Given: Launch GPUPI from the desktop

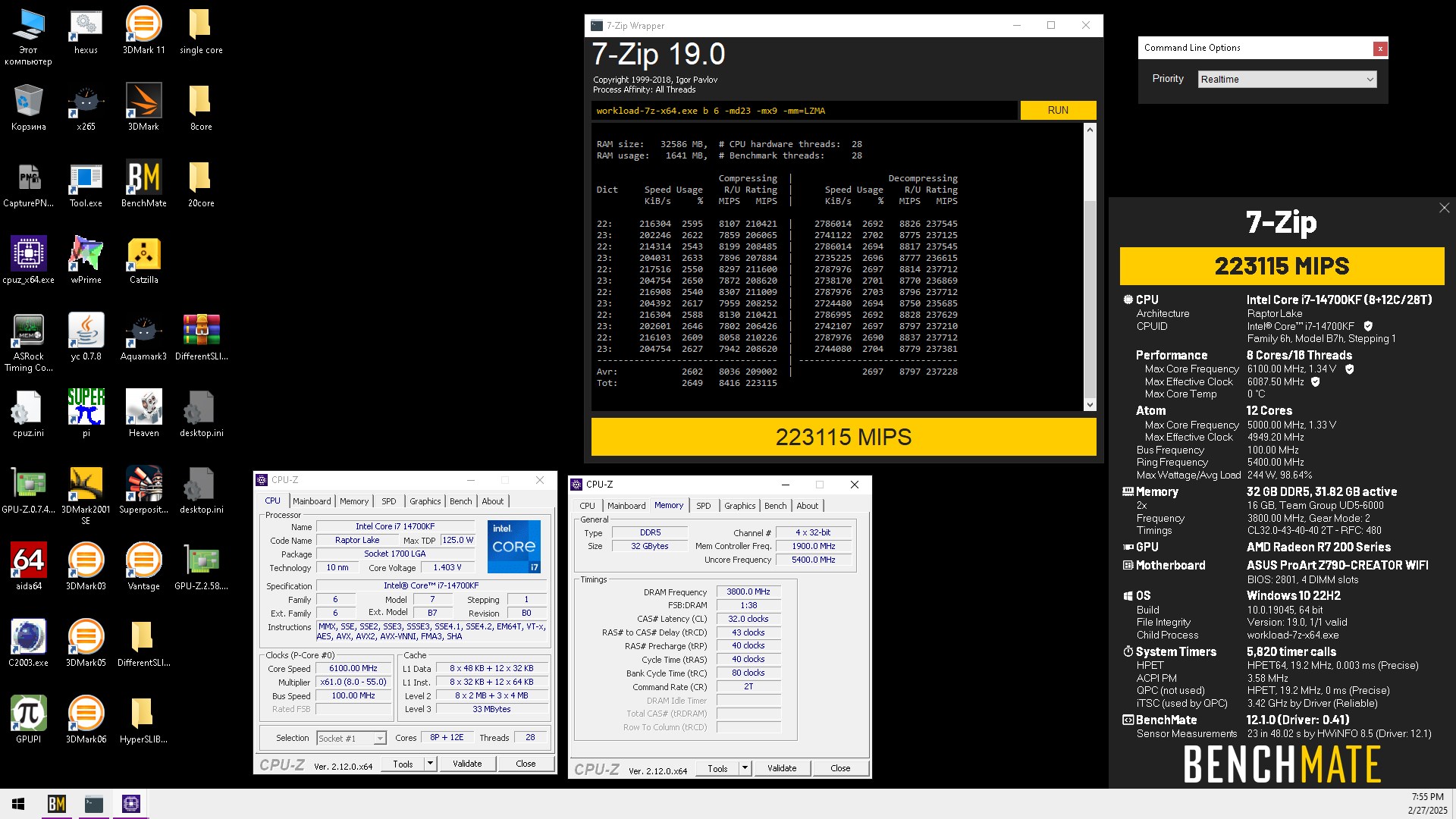Looking at the screenshot, I should click(28, 720).
